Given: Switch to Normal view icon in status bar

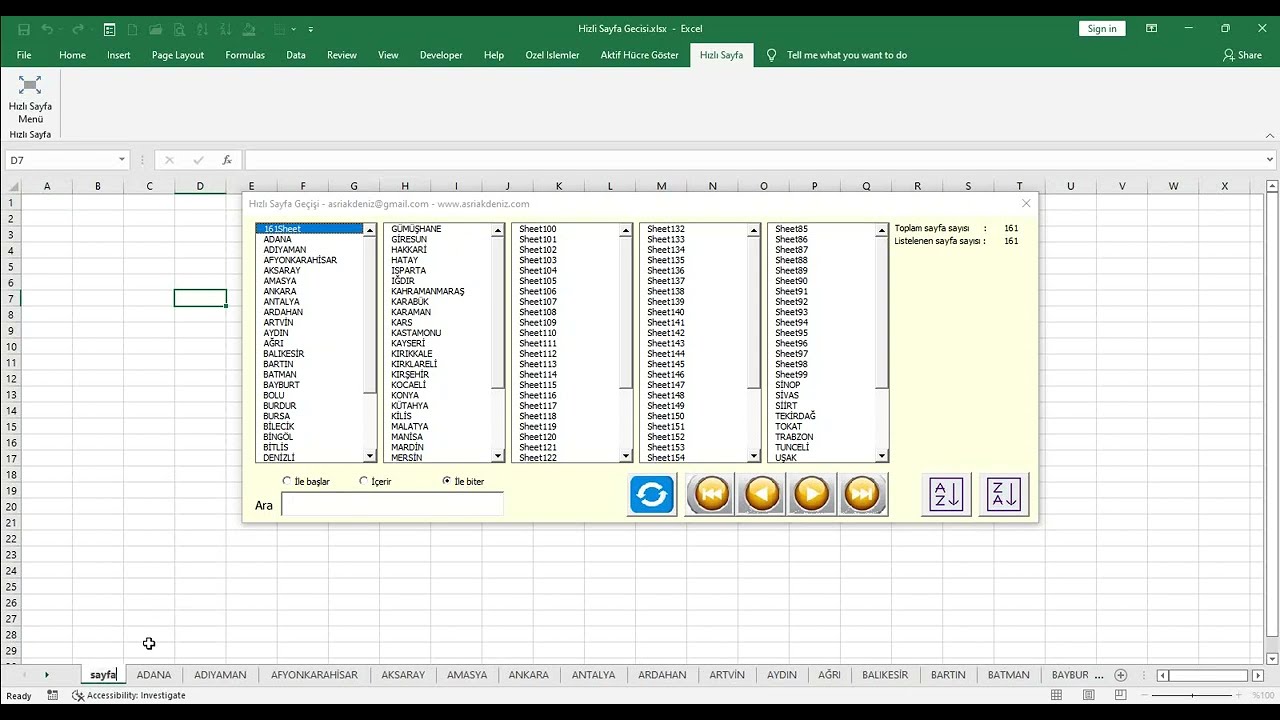Looking at the screenshot, I should click(1057, 695).
